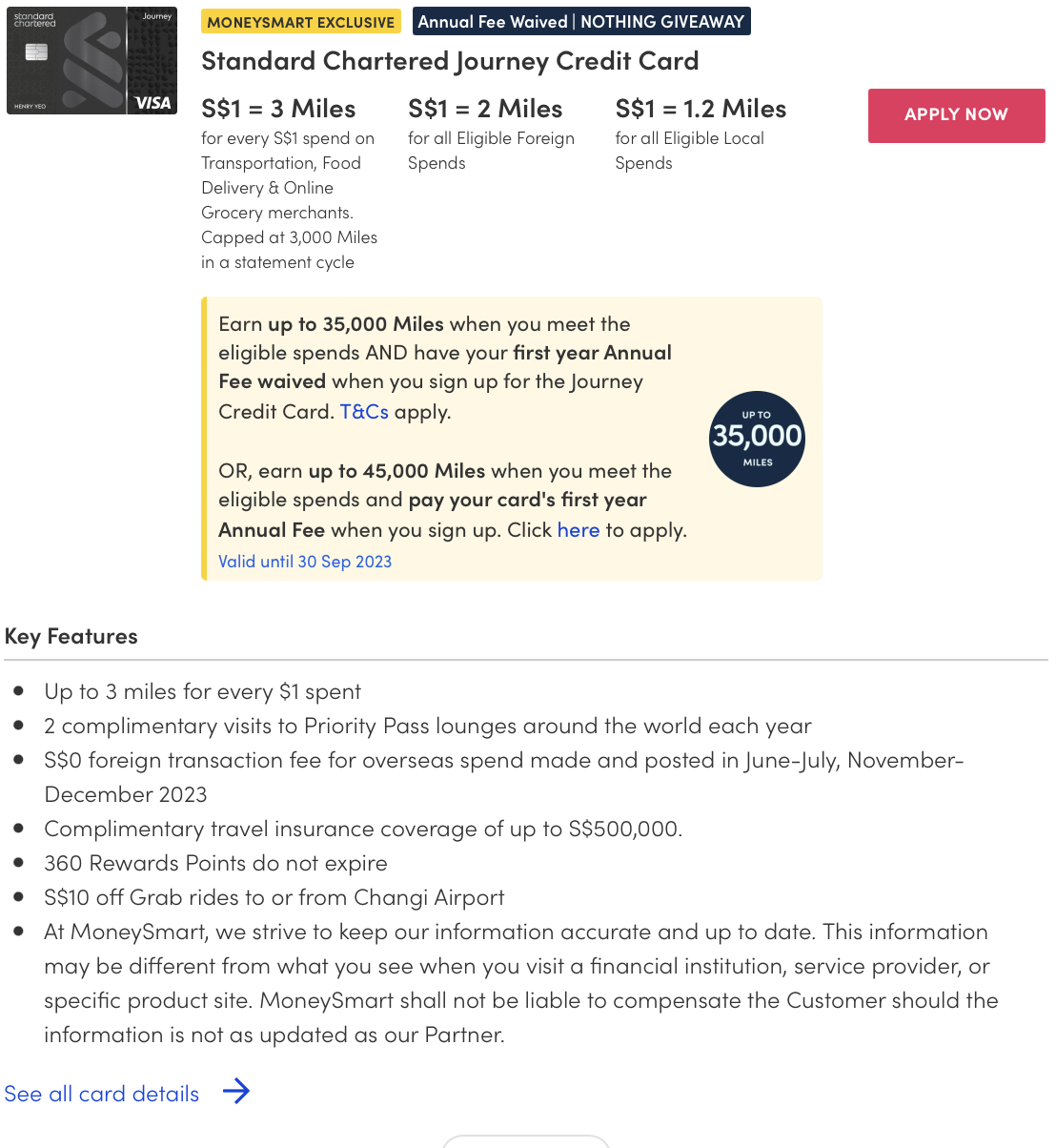This screenshot has width=1056, height=1148.
Task: Click the Key Features section heading
Action: click(x=71, y=636)
